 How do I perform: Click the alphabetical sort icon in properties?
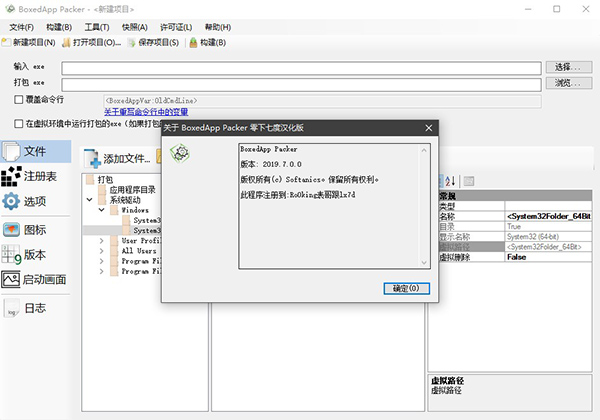pos(450,181)
